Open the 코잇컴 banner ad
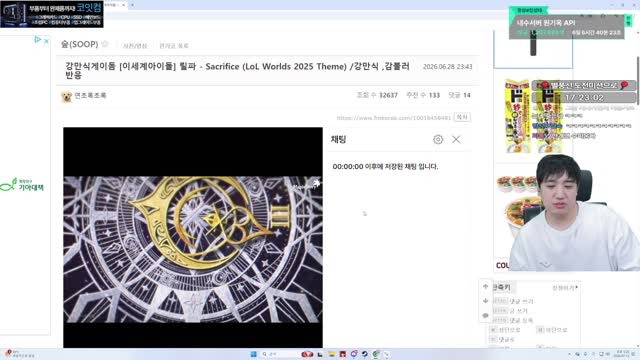 tap(52, 14)
